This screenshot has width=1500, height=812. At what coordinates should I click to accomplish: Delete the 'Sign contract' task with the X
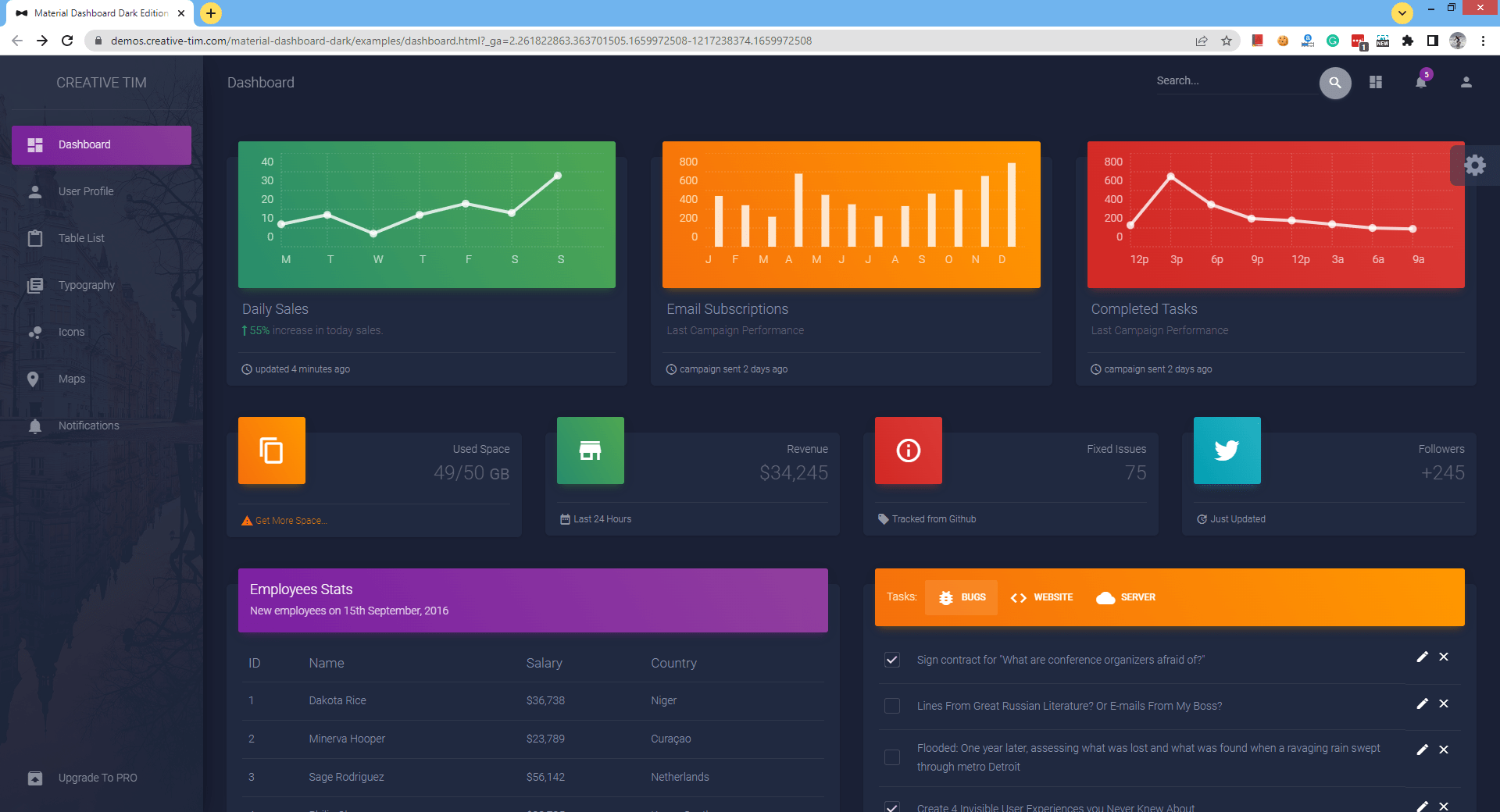pyautogui.click(x=1443, y=657)
